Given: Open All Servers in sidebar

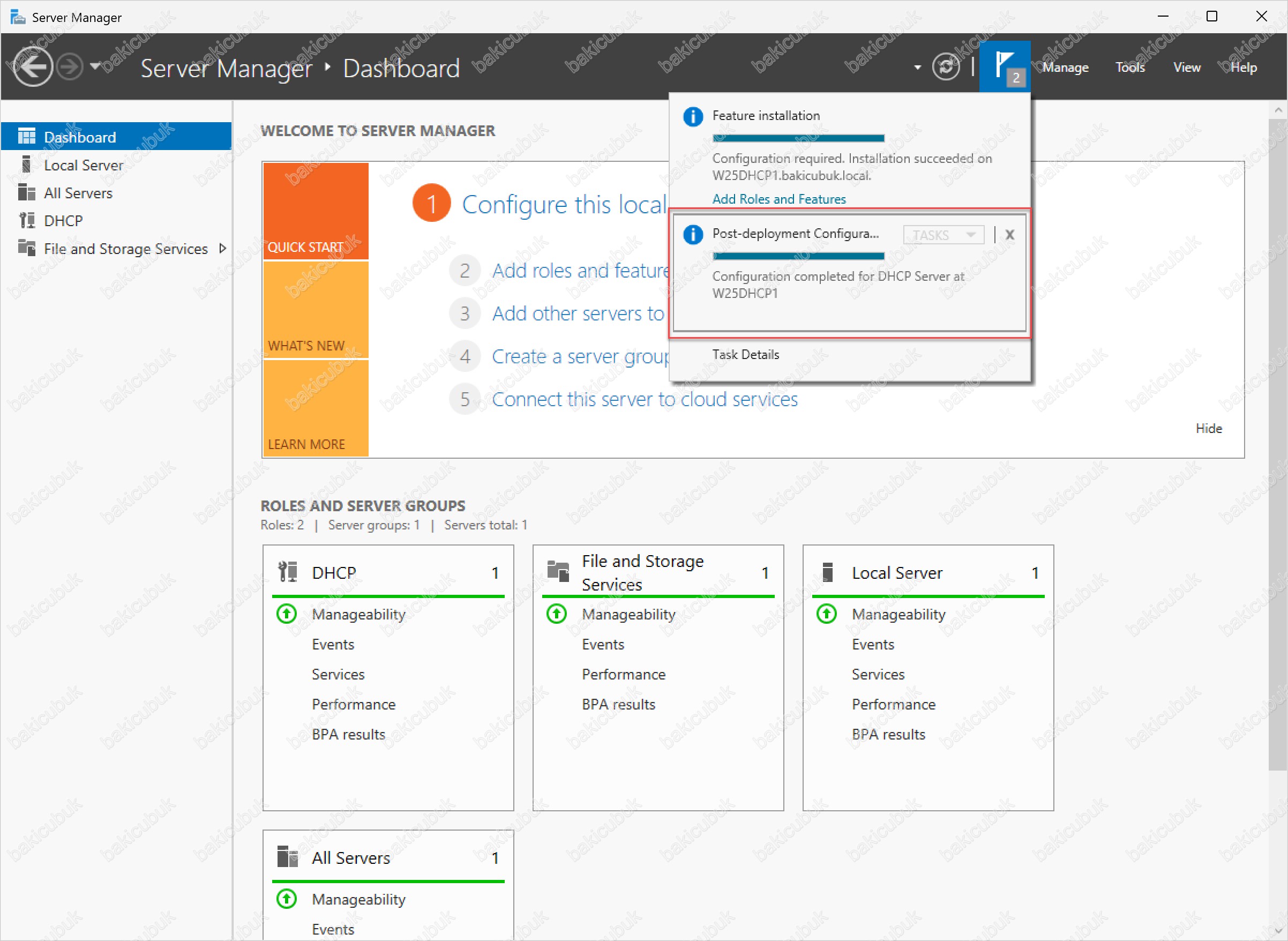Looking at the screenshot, I should pyautogui.click(x=78, y=193).
